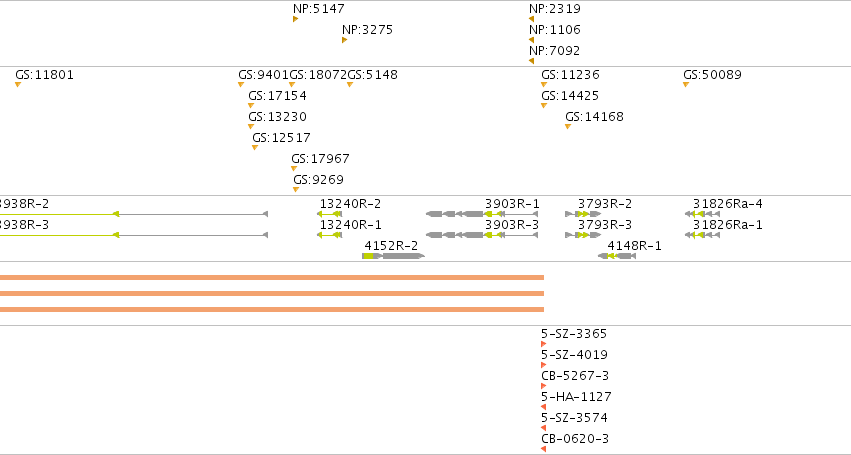Click the 5-SZ-3365 red arrow marker
851x455 pixels.
543,344
